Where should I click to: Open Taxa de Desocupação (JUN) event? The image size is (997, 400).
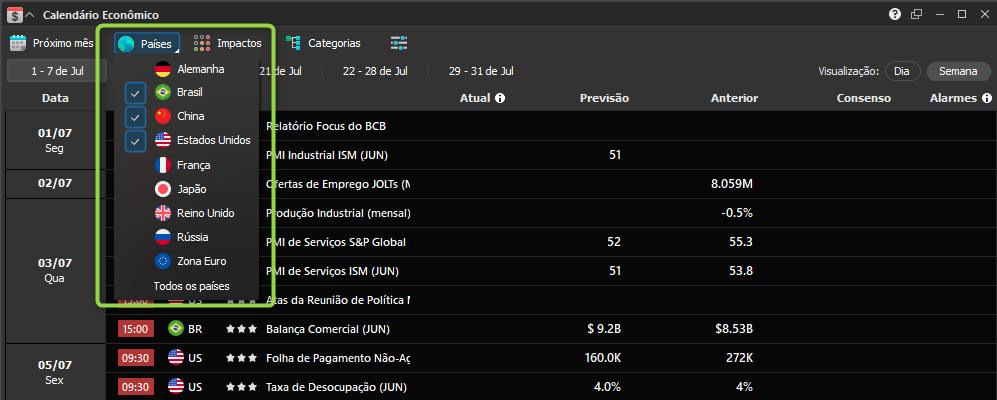point(336,387)
